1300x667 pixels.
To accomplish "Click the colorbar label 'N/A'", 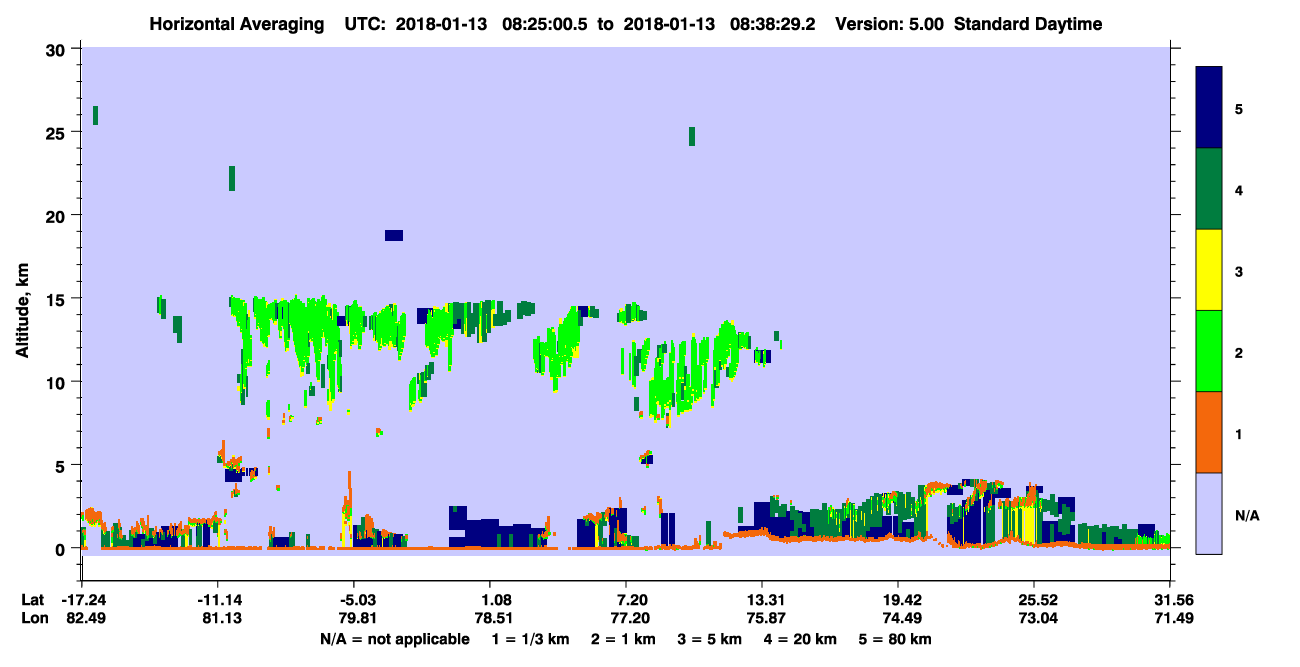I will [1247, 516].
